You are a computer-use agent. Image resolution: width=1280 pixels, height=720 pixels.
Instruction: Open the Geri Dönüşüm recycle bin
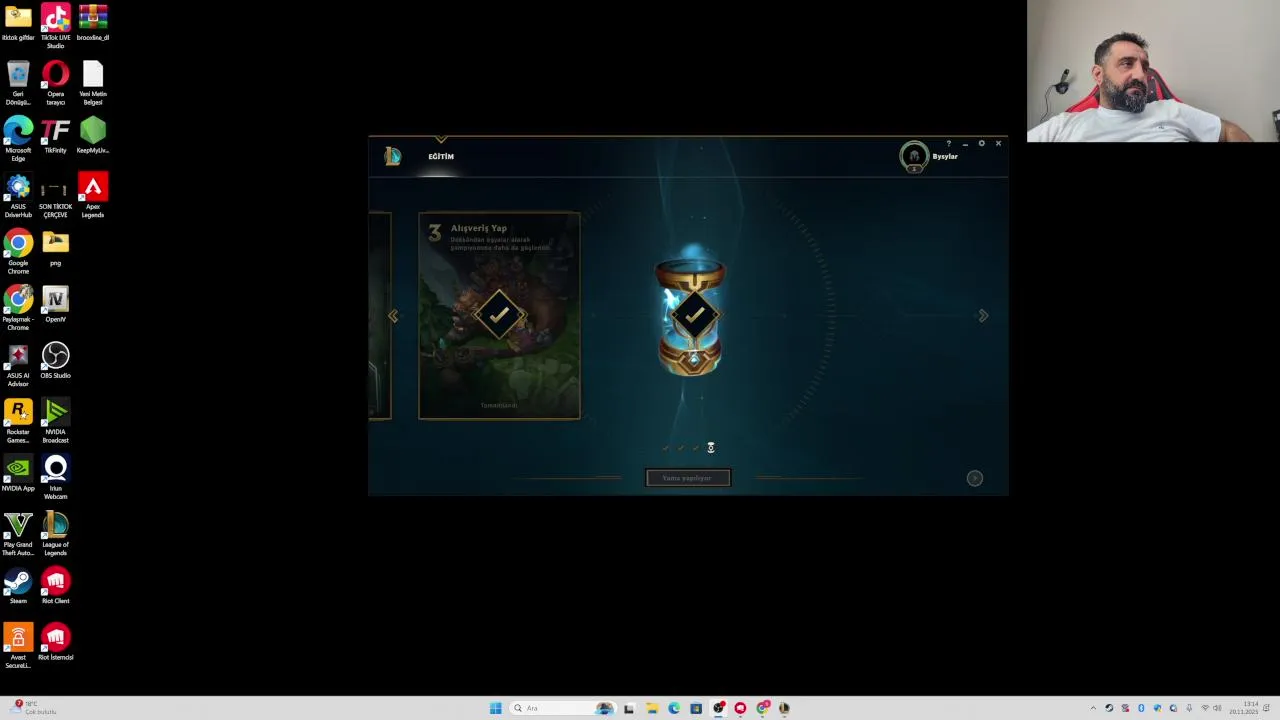click(18, 84)
